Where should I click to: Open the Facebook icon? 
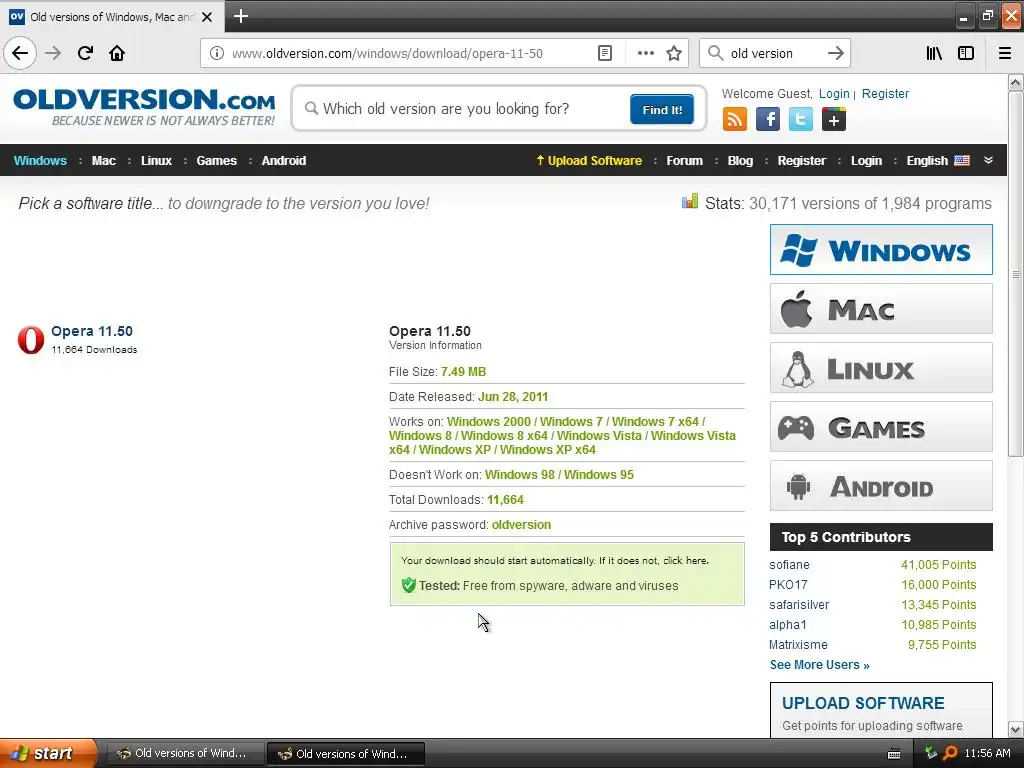click(x=768, y=120)
